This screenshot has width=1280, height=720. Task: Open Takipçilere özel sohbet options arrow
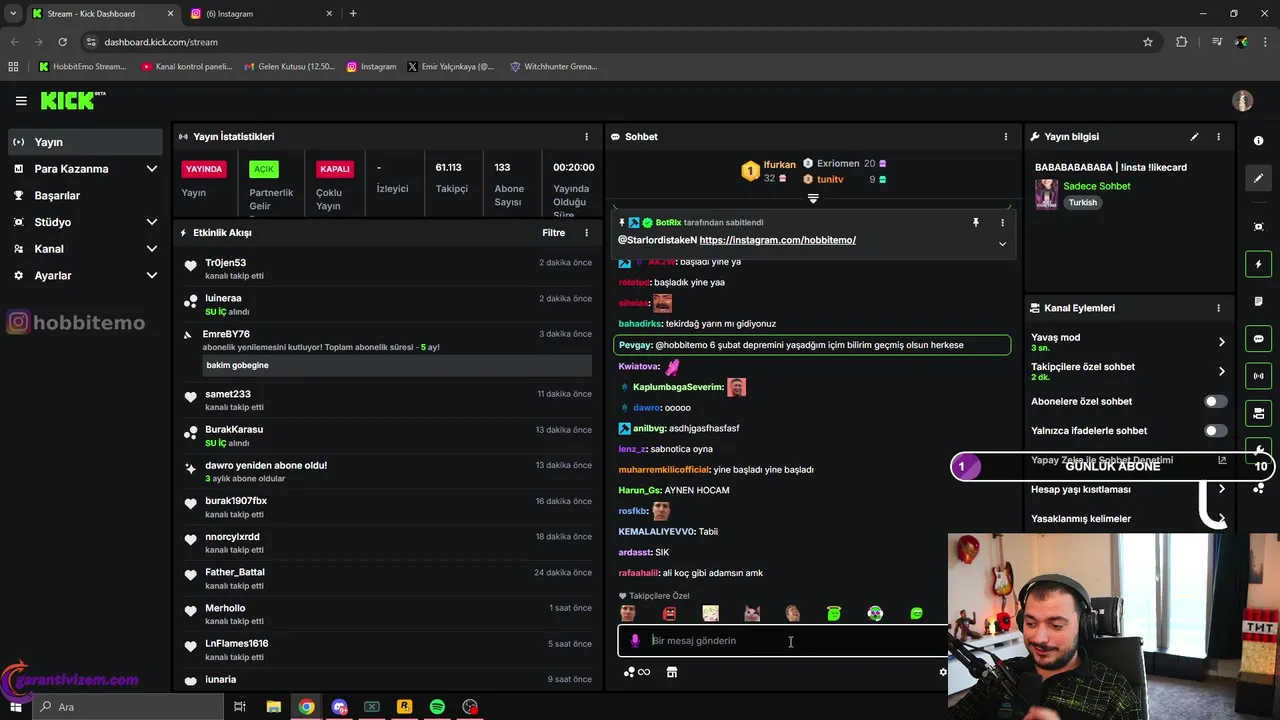tap(1221, 371)
